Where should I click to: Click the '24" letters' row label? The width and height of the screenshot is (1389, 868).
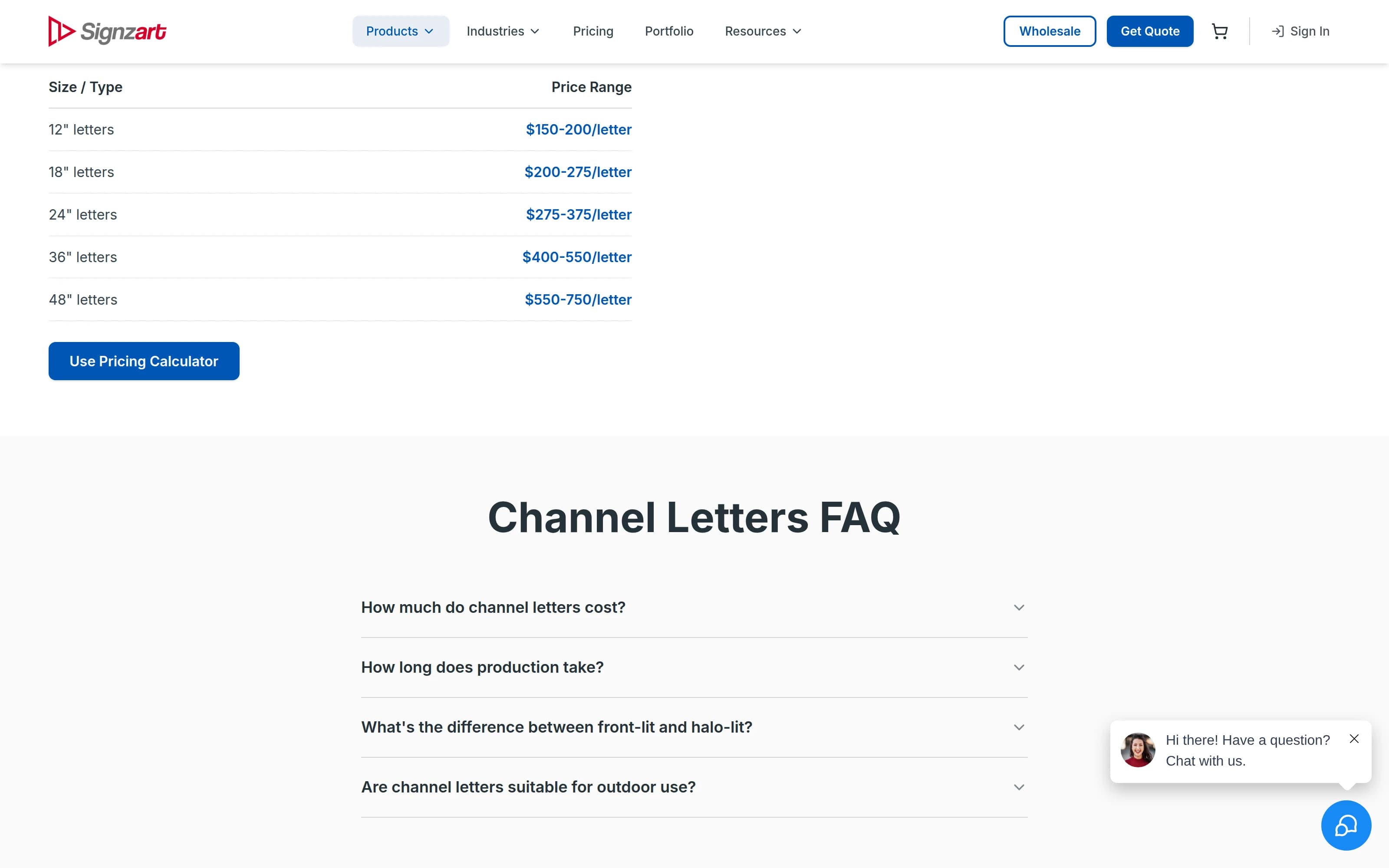pos(82,215)
